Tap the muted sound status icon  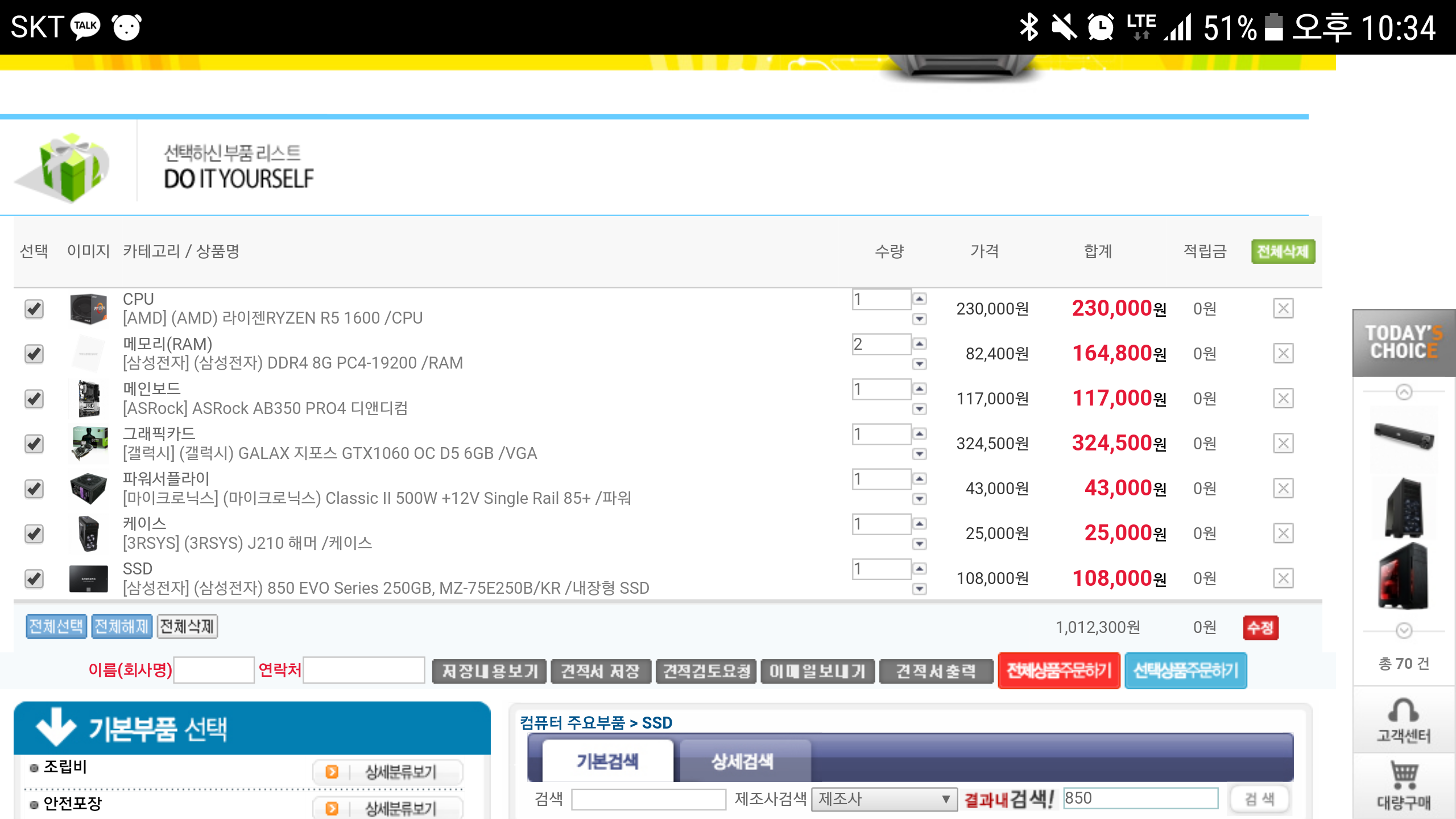pyautogui.click(x=1064, y=27)
